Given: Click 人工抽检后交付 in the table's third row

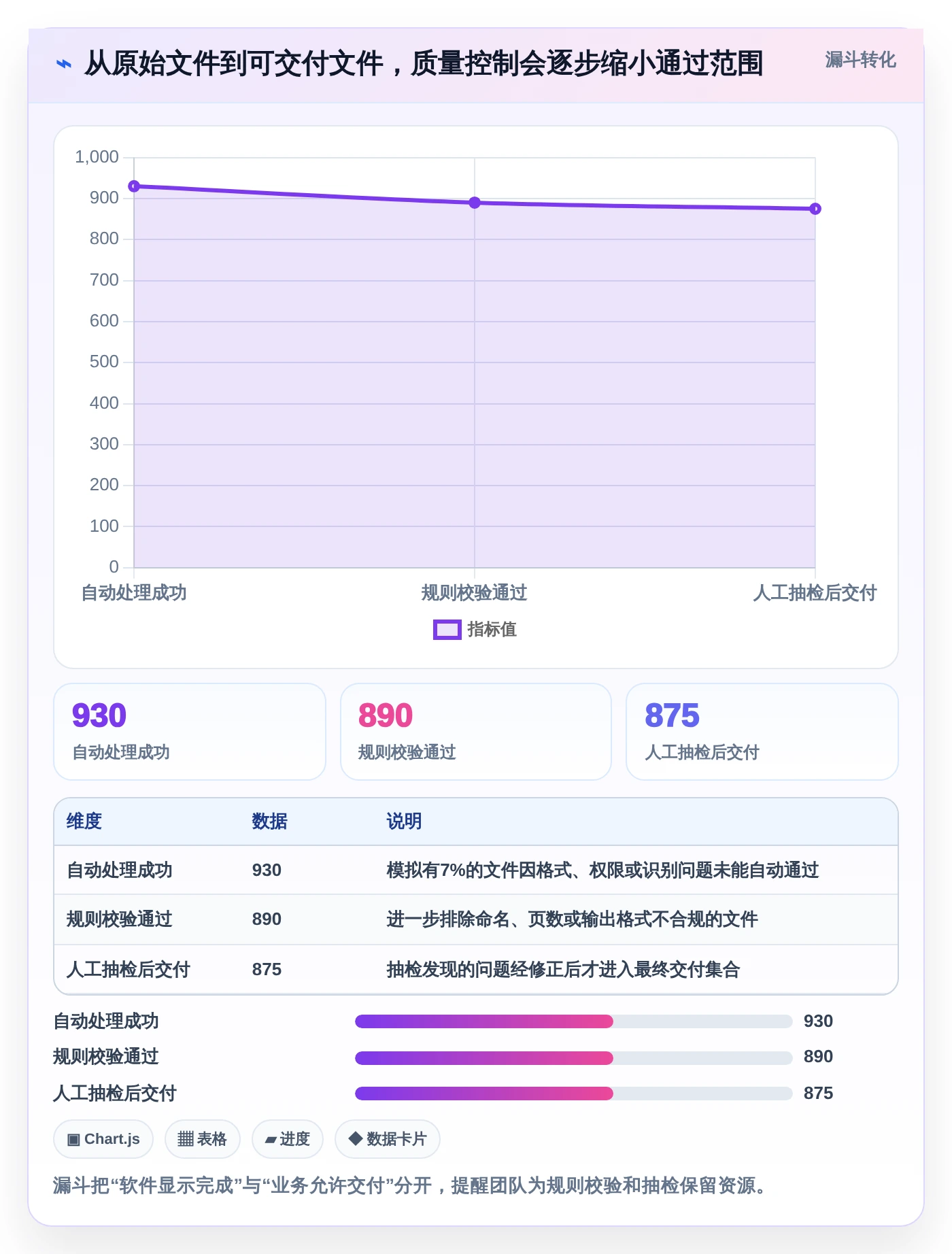Looking at the screenshot, I should [x=128, y=970].
